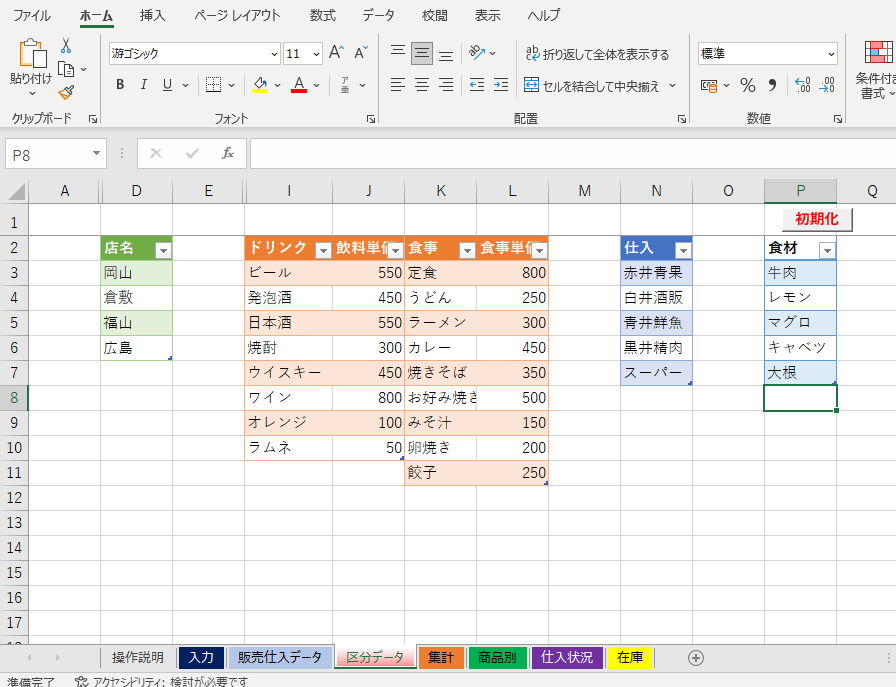Open the ドリンク column filter dropdown
Screen dimensions: 896x687
click(323, 250)
